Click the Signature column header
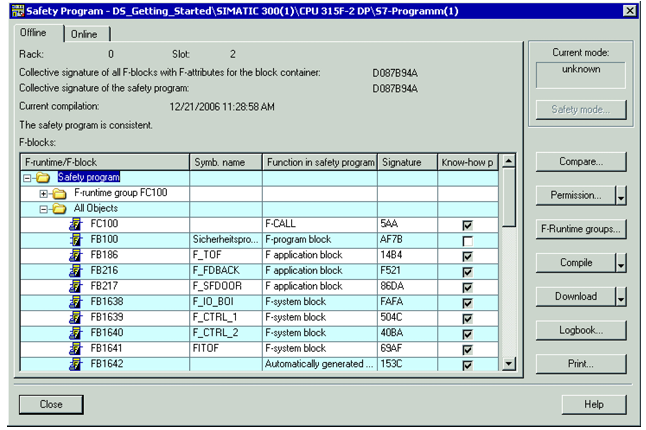646x430 pixels. pos(407,162)
